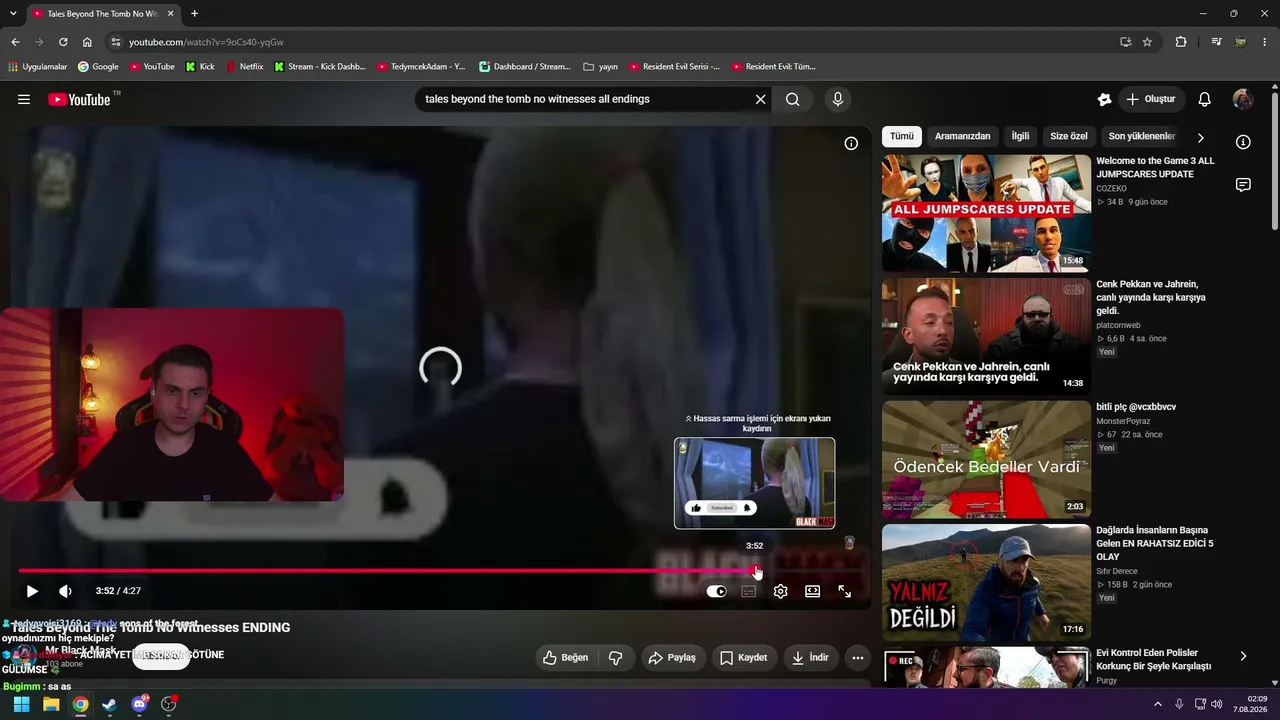Screen dimensions: 1280x720
Task: Toggle the autoplay switch
Action: [717, 591]
